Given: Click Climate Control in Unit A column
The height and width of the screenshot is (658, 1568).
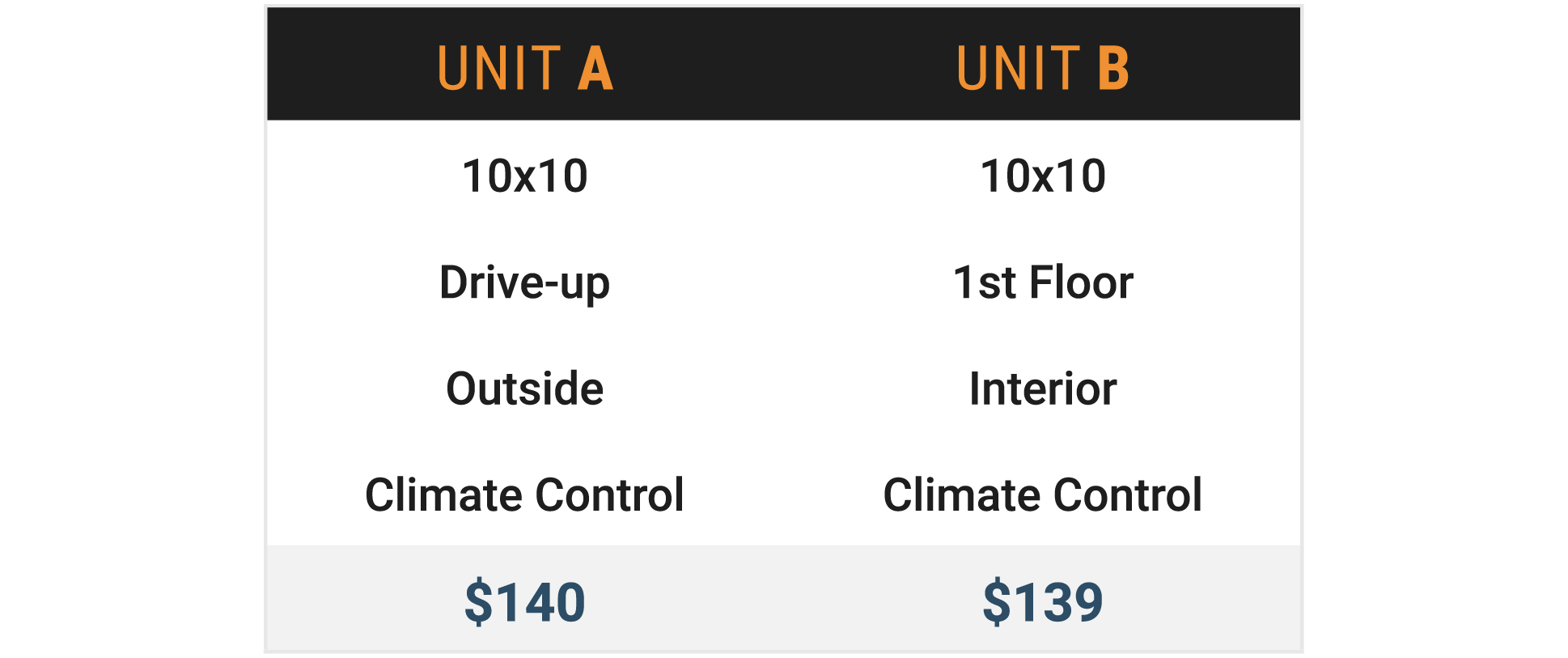Looking at the screenshot, I should 525,495.
